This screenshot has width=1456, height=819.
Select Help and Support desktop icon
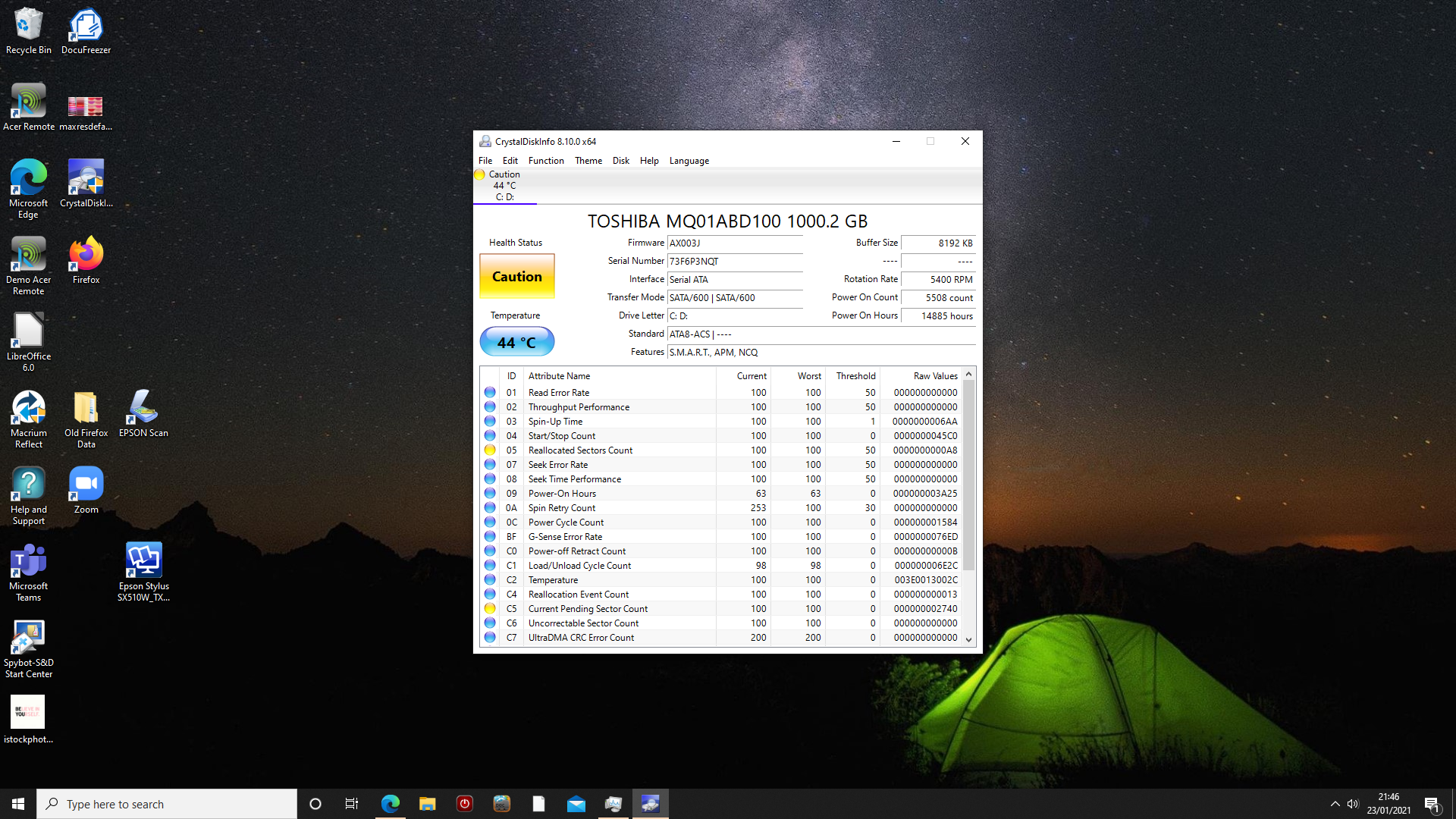pos(29,495)
